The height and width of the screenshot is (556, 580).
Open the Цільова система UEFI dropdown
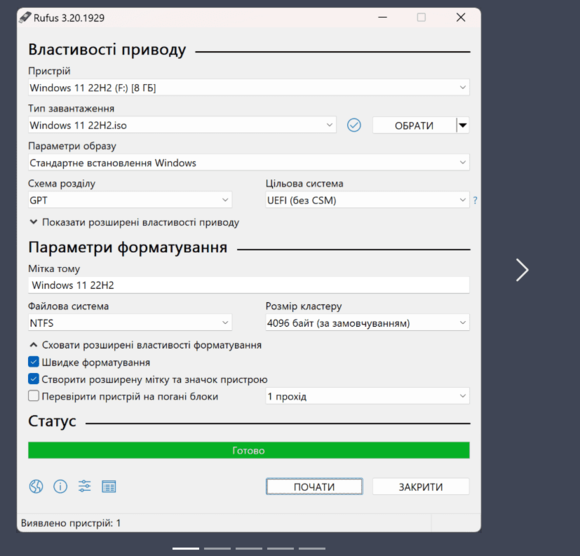click(367, 200)
